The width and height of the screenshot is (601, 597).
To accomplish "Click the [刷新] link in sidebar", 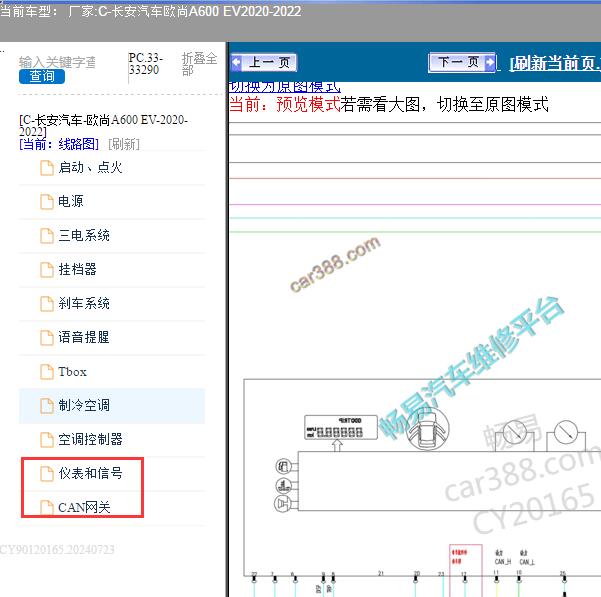I will (x=124, y=144).
